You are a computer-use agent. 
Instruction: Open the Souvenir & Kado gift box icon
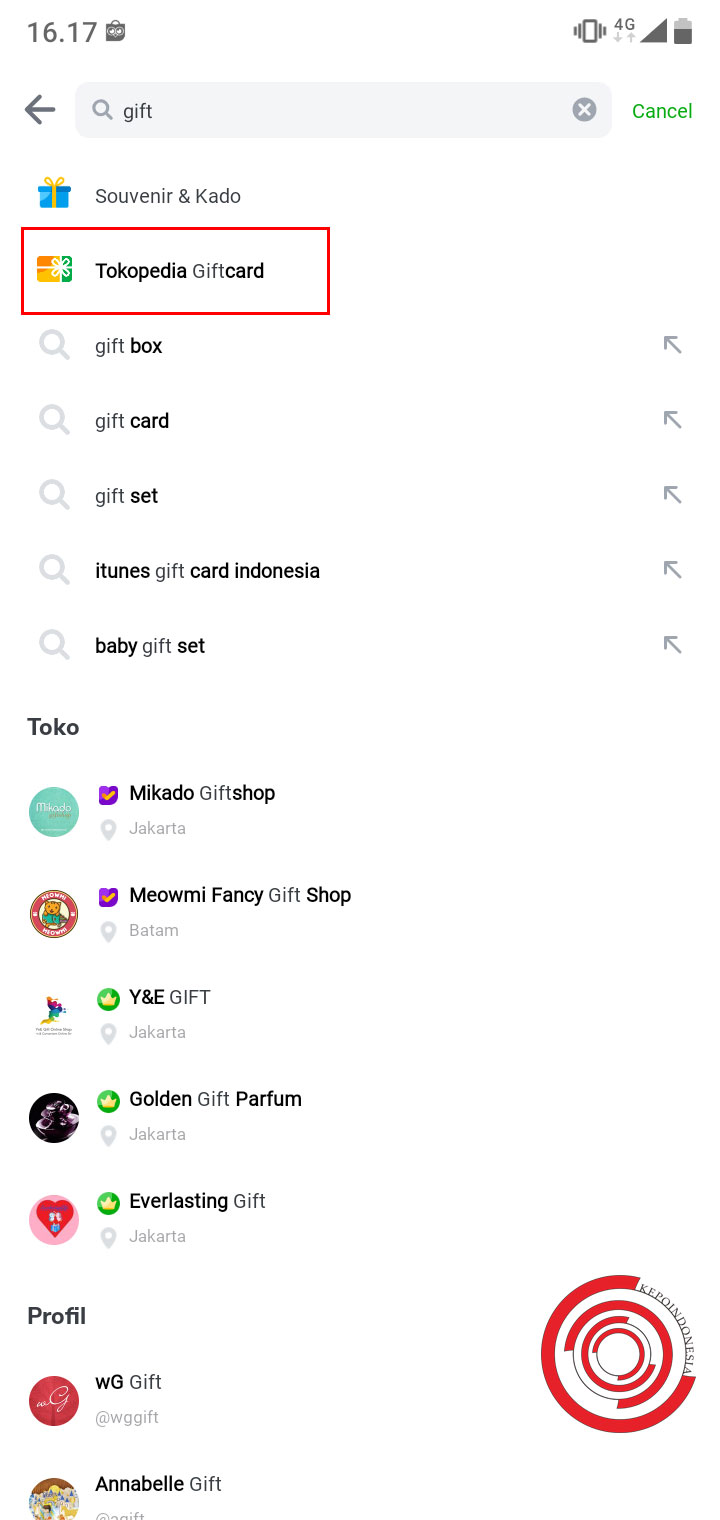coord(54,194)
